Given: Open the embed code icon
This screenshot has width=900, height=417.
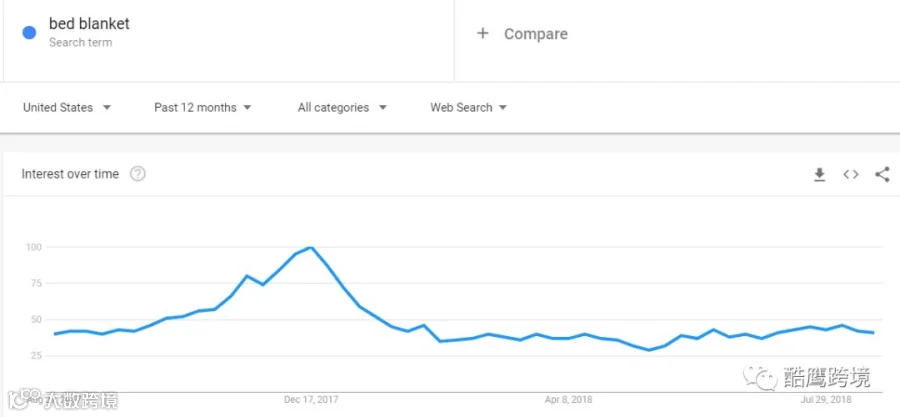Looking at the screenshot, I should click(x=851, y=174).
